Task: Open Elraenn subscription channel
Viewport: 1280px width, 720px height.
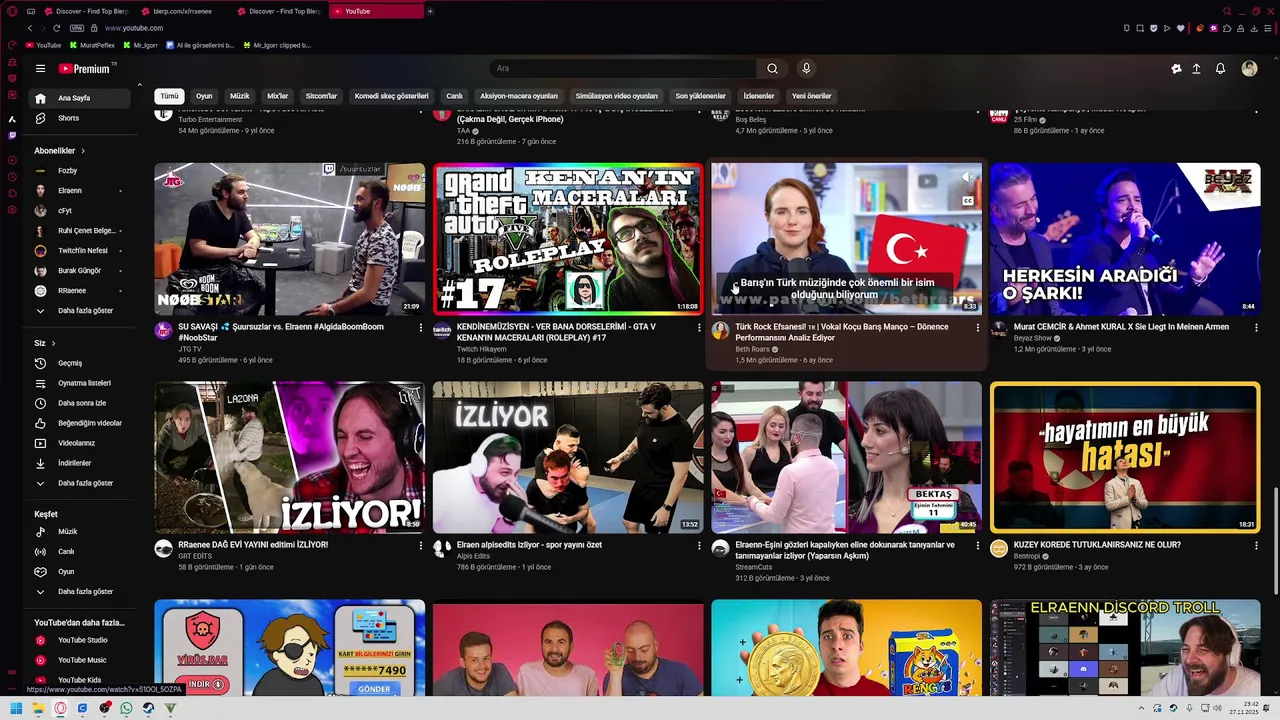Action: coord(78,191)
